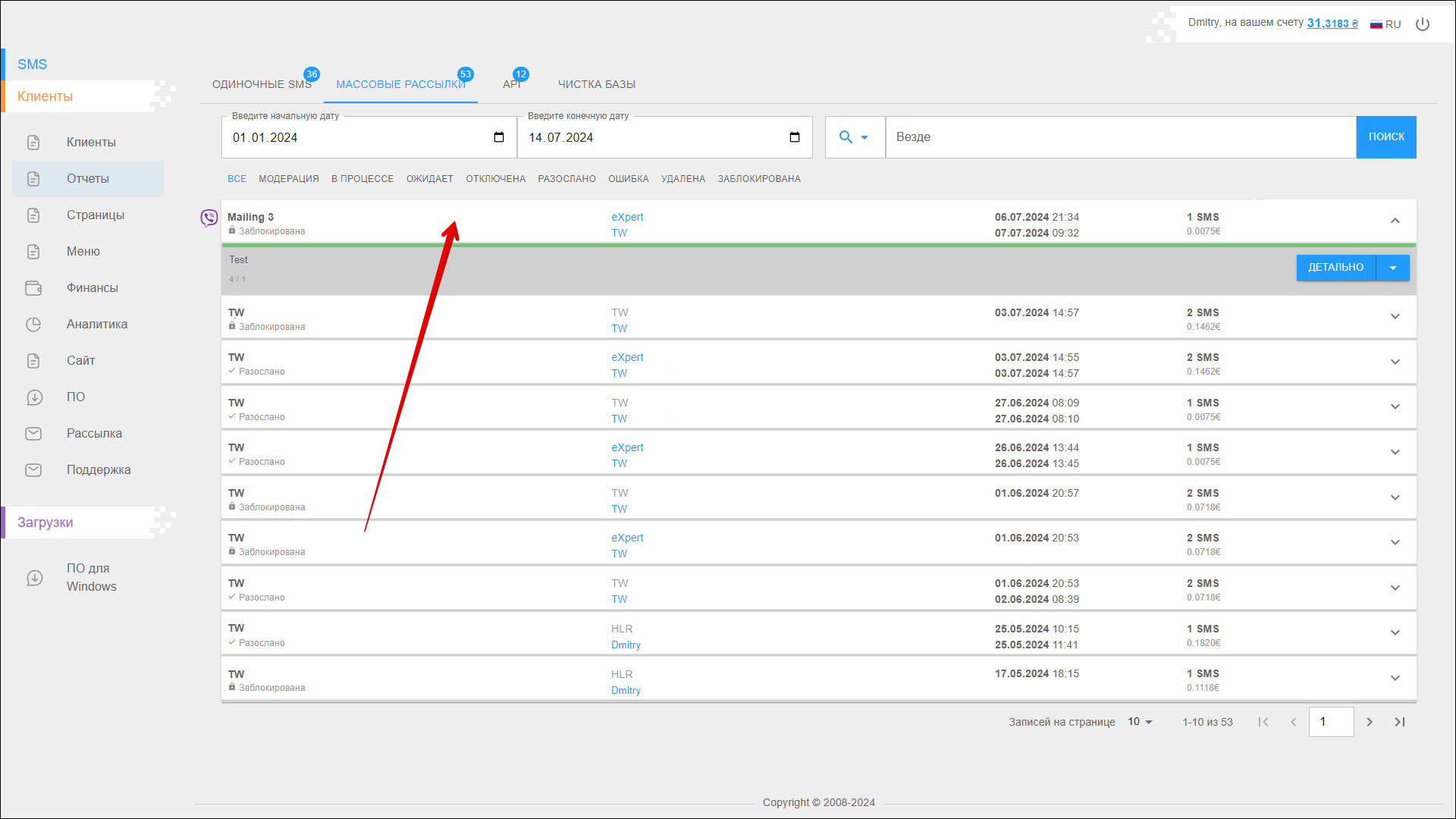Image resolution: width=1456 pixels, height=819 pixels.
Task: Open search type magnifier dropdown
Action: (854, 137)
